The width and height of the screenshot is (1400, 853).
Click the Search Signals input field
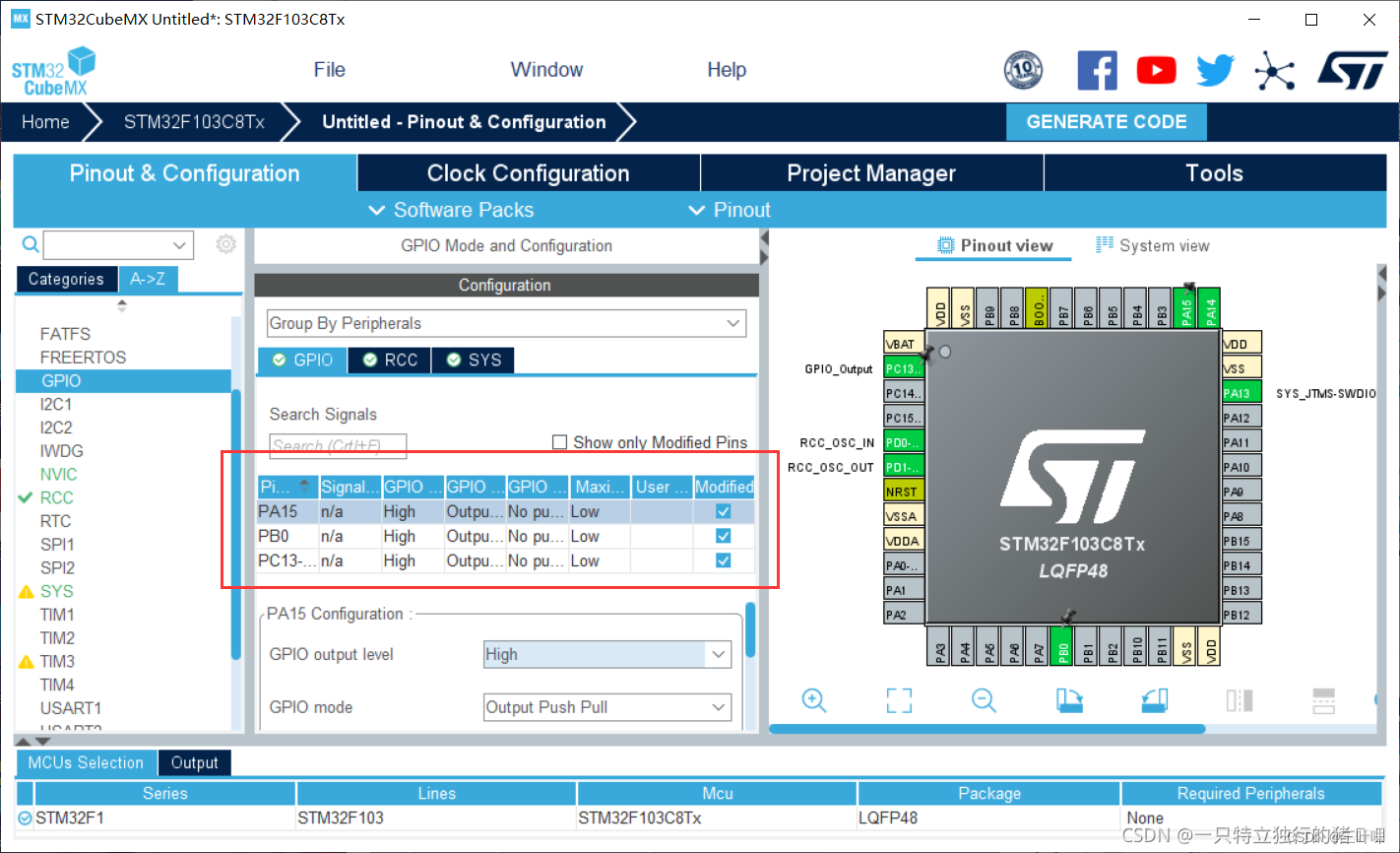tap(338, 446)
